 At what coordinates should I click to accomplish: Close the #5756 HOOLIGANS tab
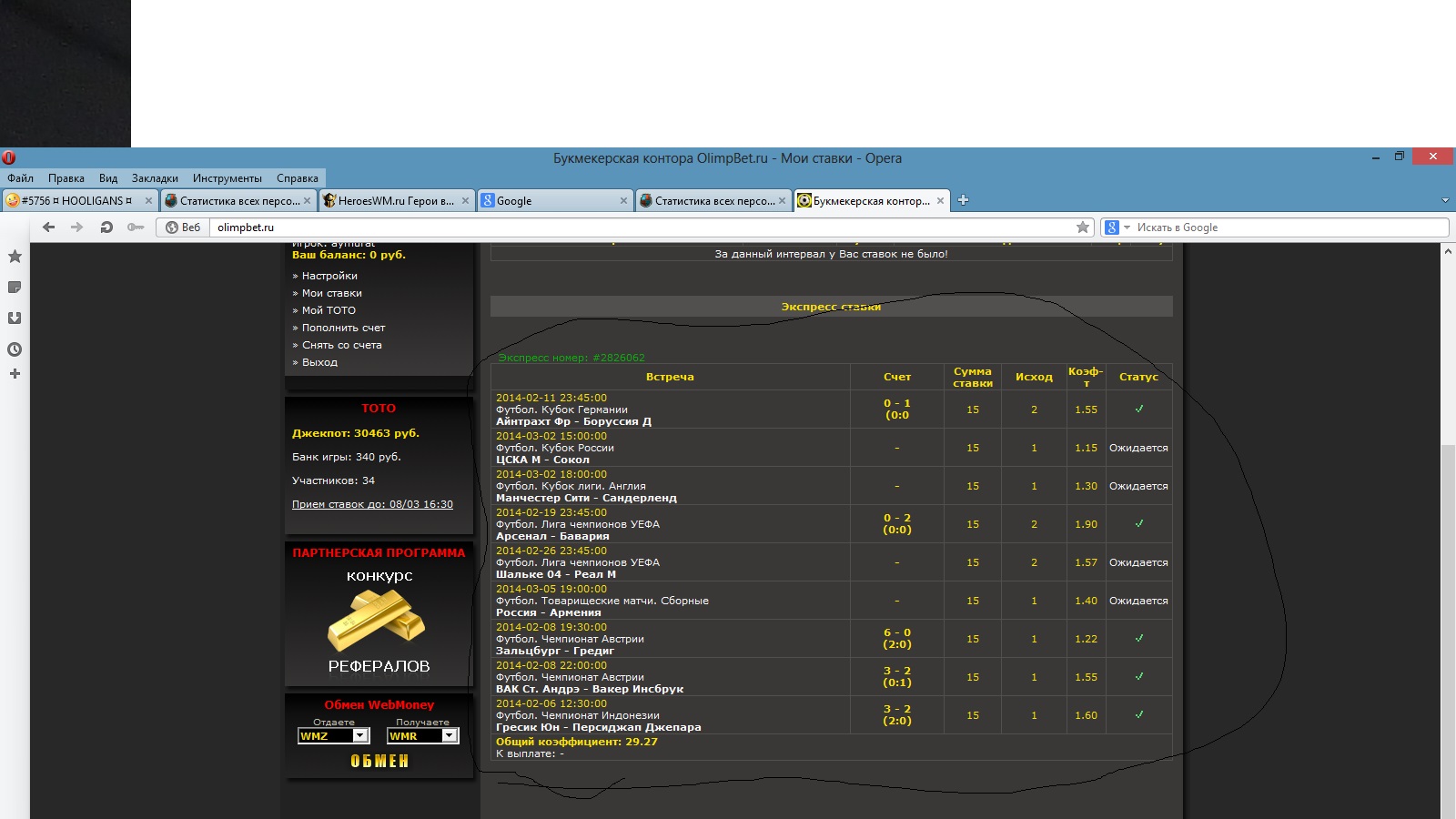tap(148, 201)
